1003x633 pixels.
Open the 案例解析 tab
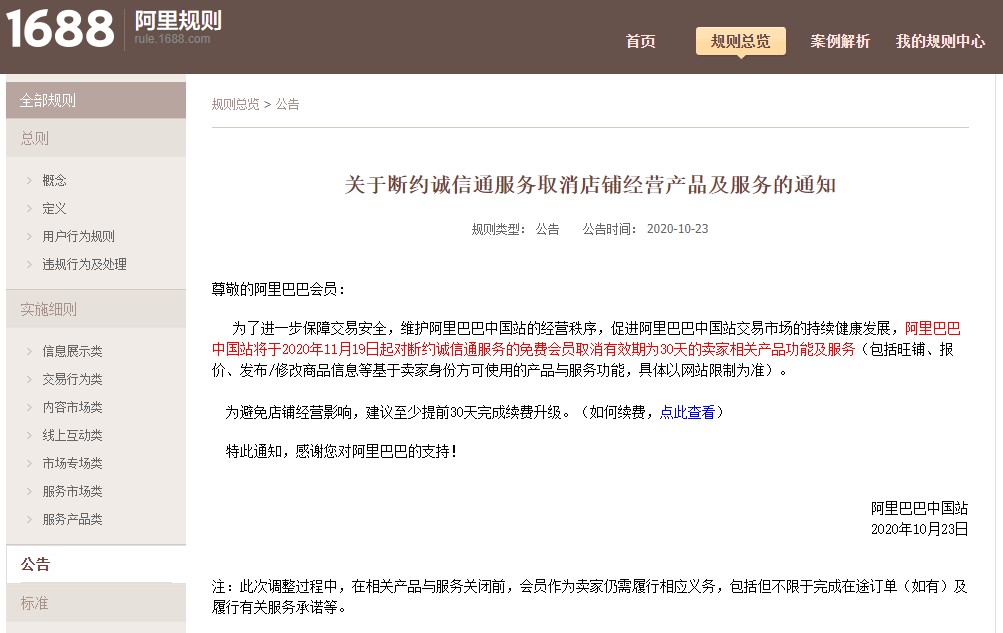pos(840,42)
